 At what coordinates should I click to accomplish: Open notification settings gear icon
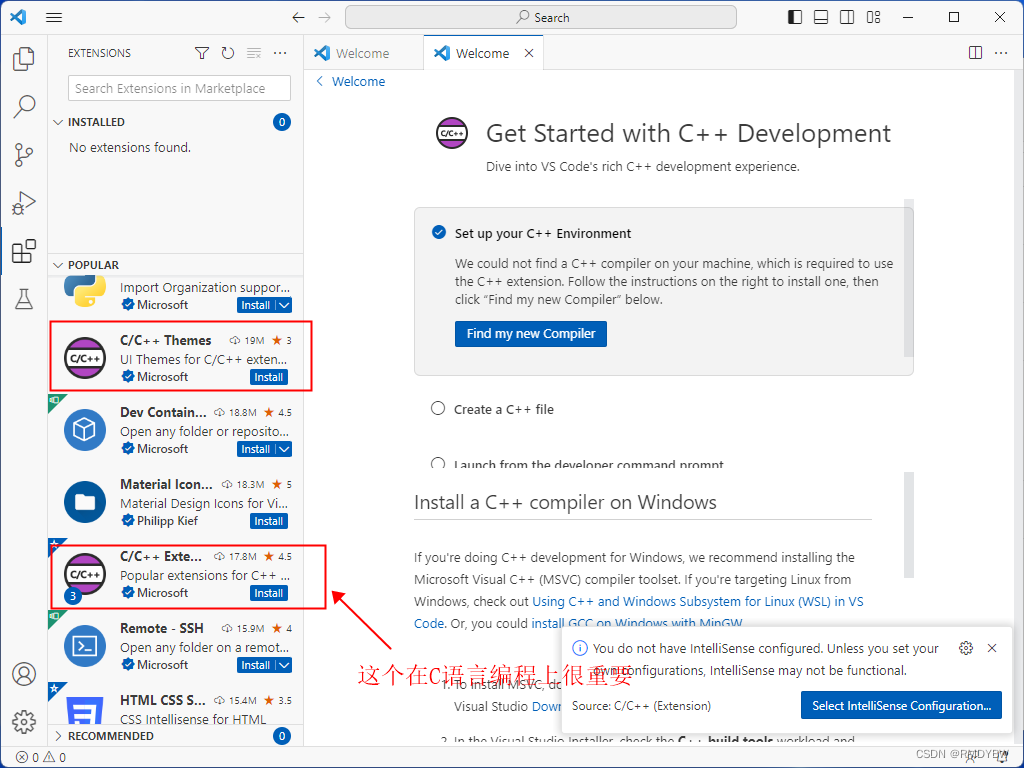pos(966,648)
